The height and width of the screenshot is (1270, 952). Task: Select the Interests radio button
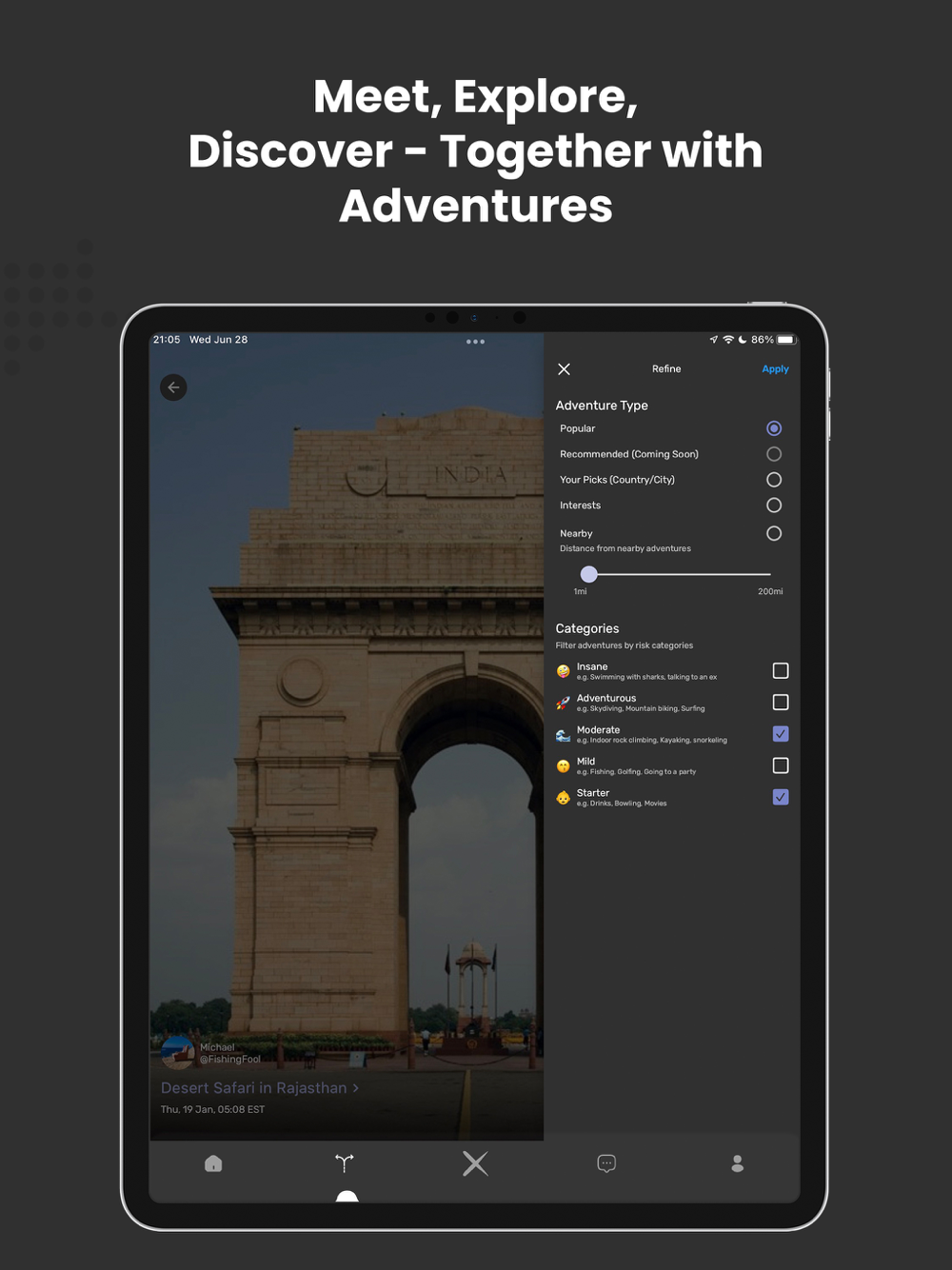point(774,506)
